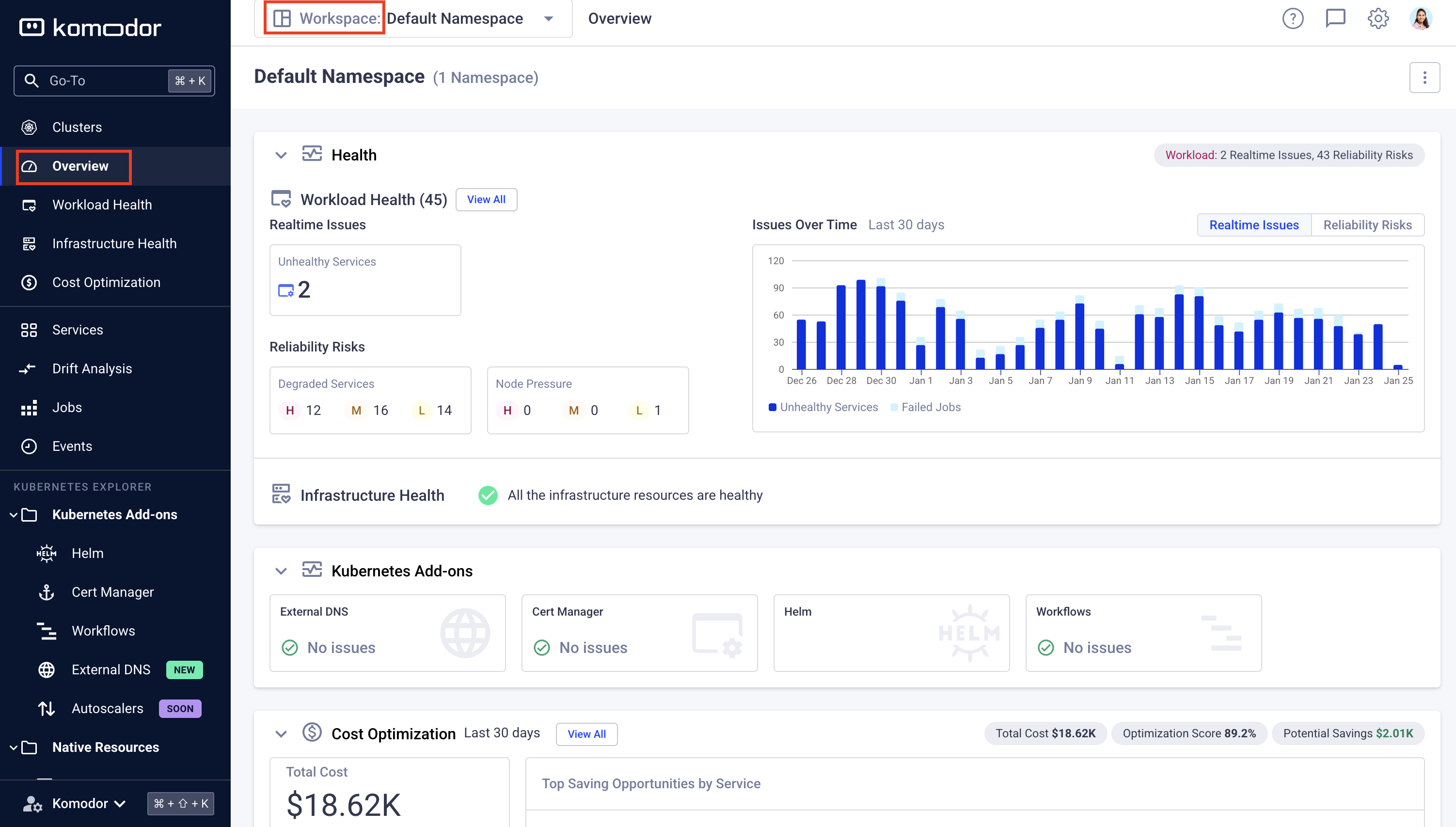Open the settings gear icon
The height and width of the screenshot is (827, 1456).
click(x=1377, y=19)
